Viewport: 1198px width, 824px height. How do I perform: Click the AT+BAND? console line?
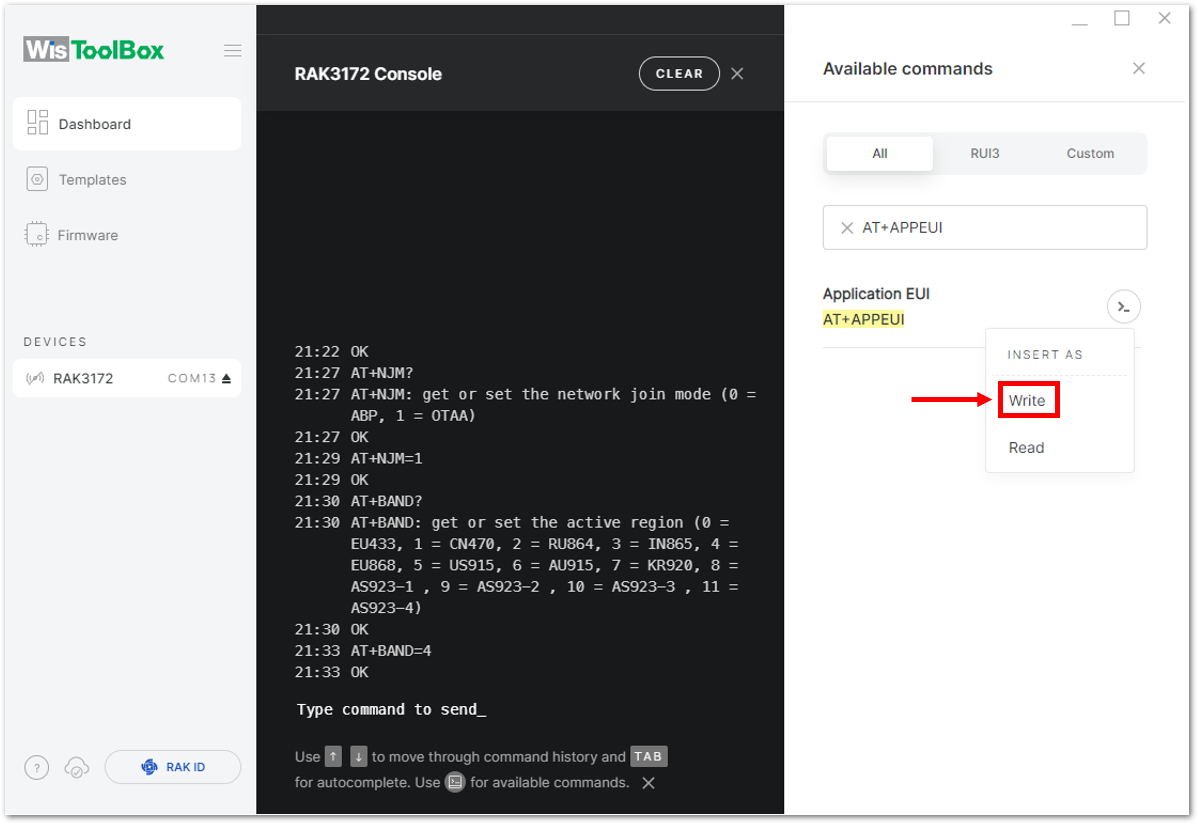386,501
